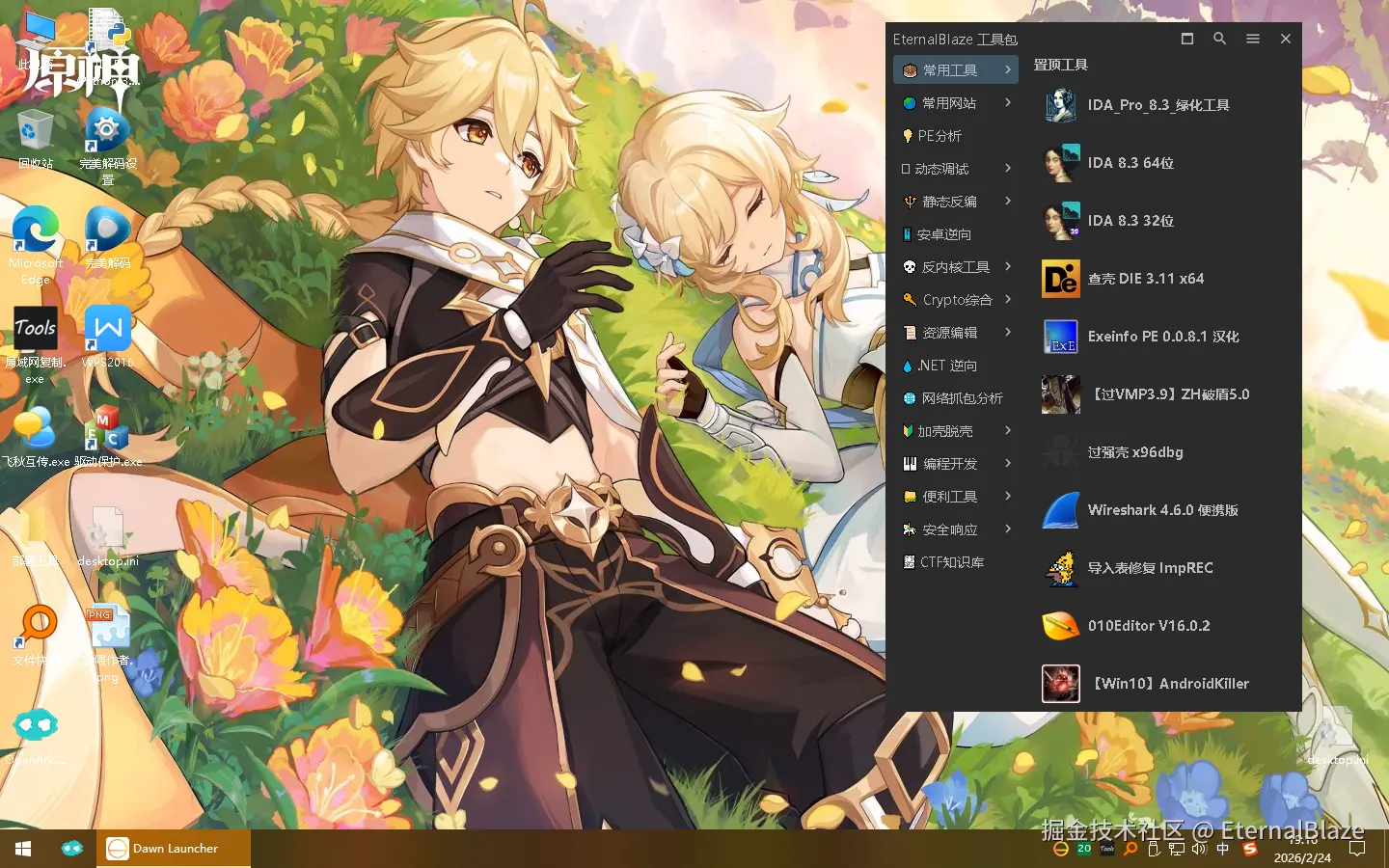This screenshot has width=1389, height=868.
Task: Click the orange Dawn Launcher tray icon
Action: point(1061,849)
